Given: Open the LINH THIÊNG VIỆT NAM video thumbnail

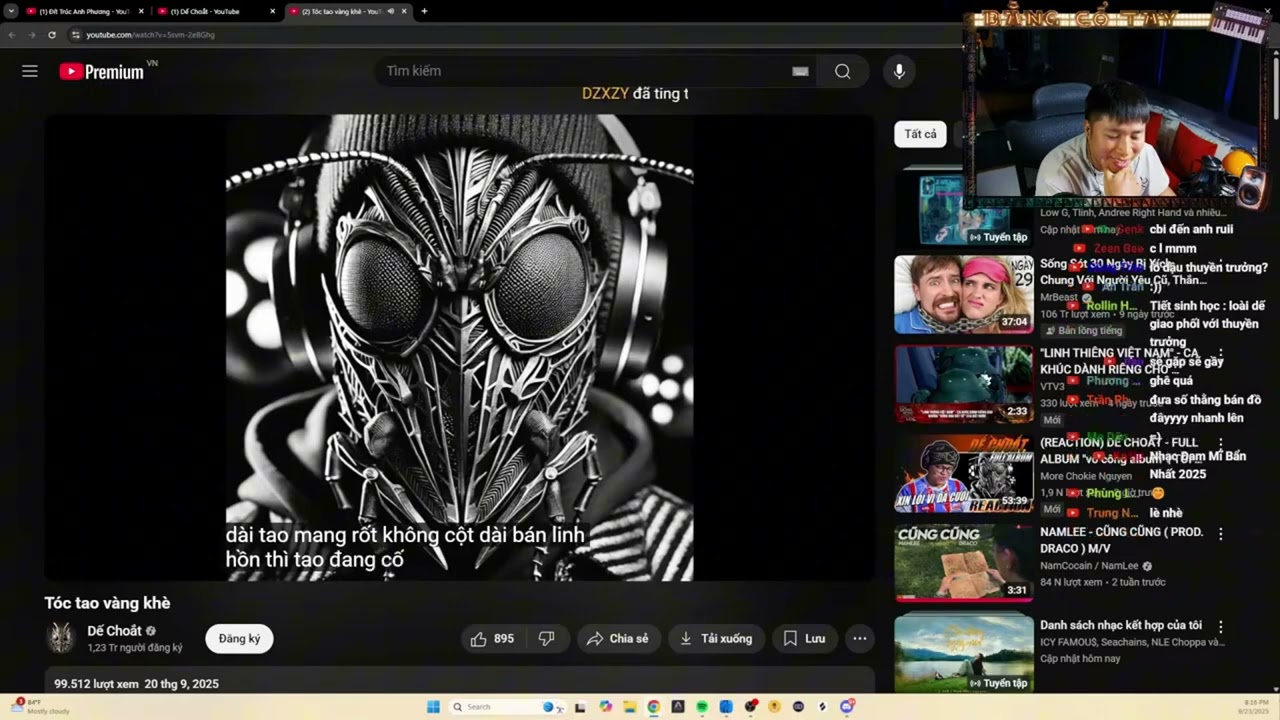Looking at the screenshot, I should (963, 384).
